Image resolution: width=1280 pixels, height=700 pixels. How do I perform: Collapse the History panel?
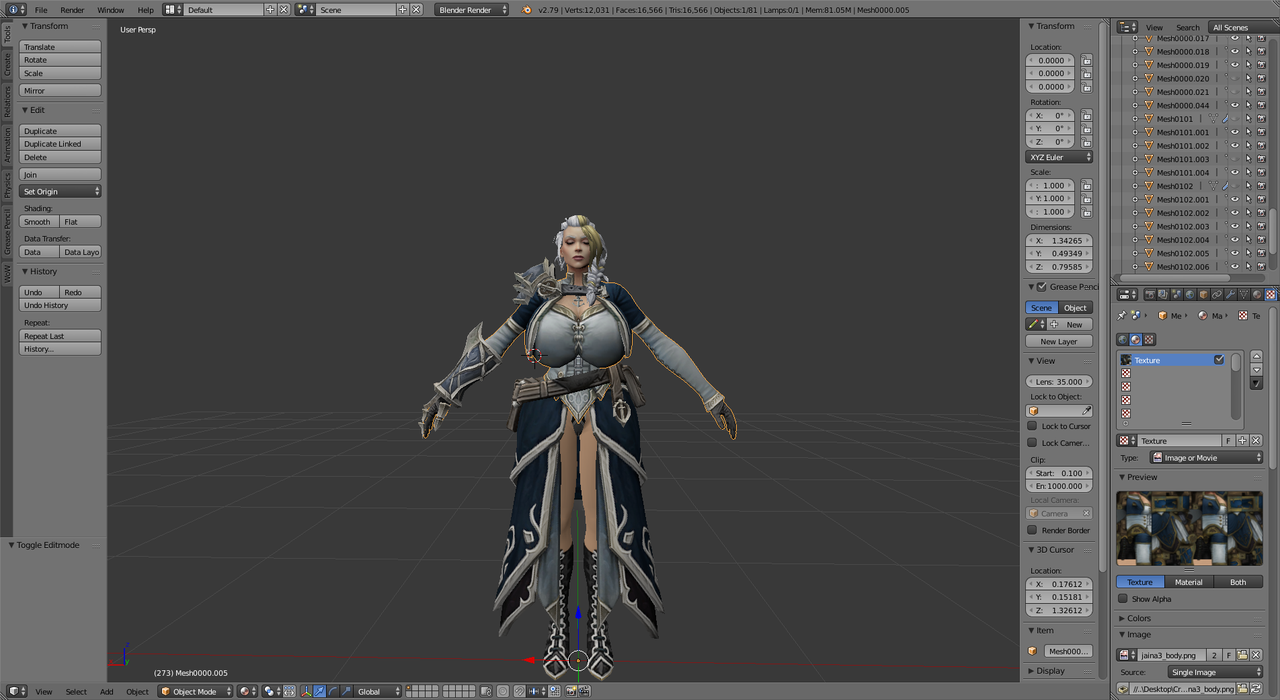42,271
